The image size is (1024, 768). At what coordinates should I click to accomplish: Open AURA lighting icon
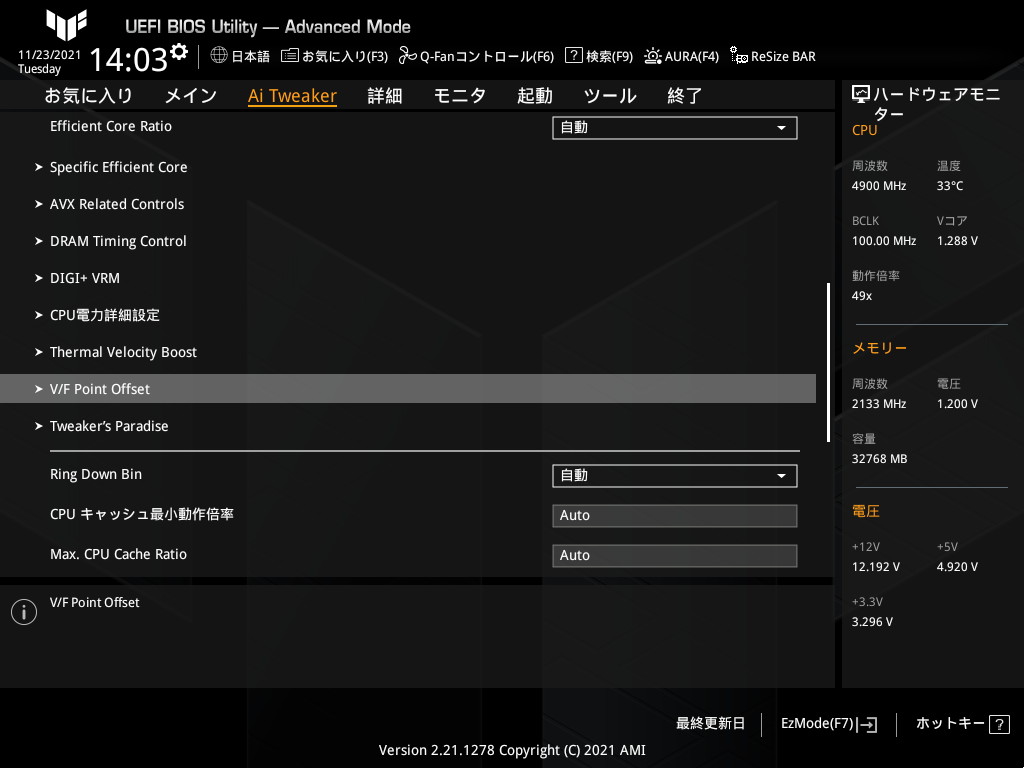[652, 56]
